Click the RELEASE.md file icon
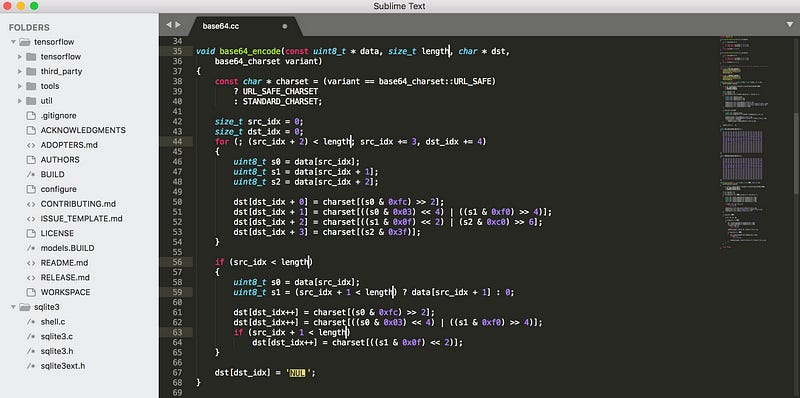800x398 pixels. click(31, 278)
